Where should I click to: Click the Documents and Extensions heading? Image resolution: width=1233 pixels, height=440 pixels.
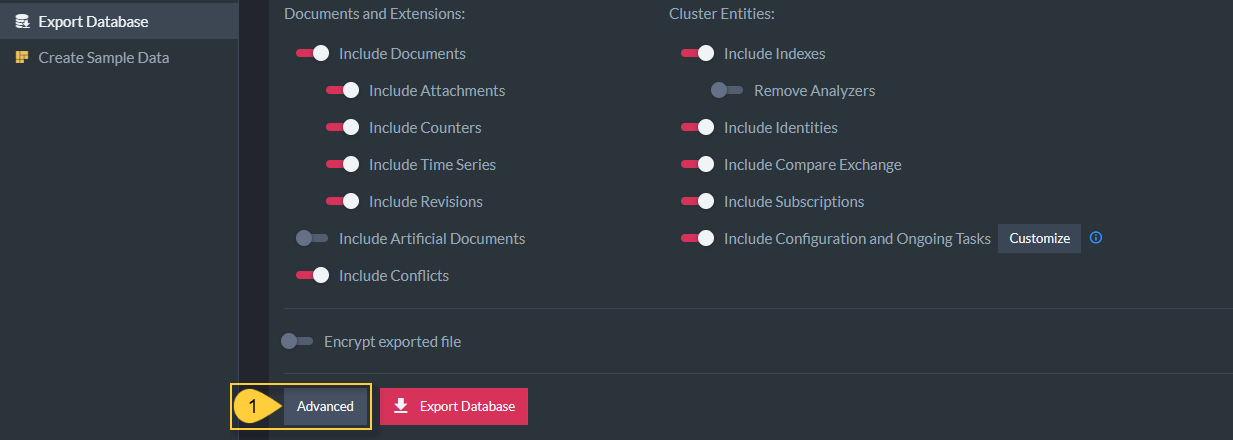pos(375,14)
